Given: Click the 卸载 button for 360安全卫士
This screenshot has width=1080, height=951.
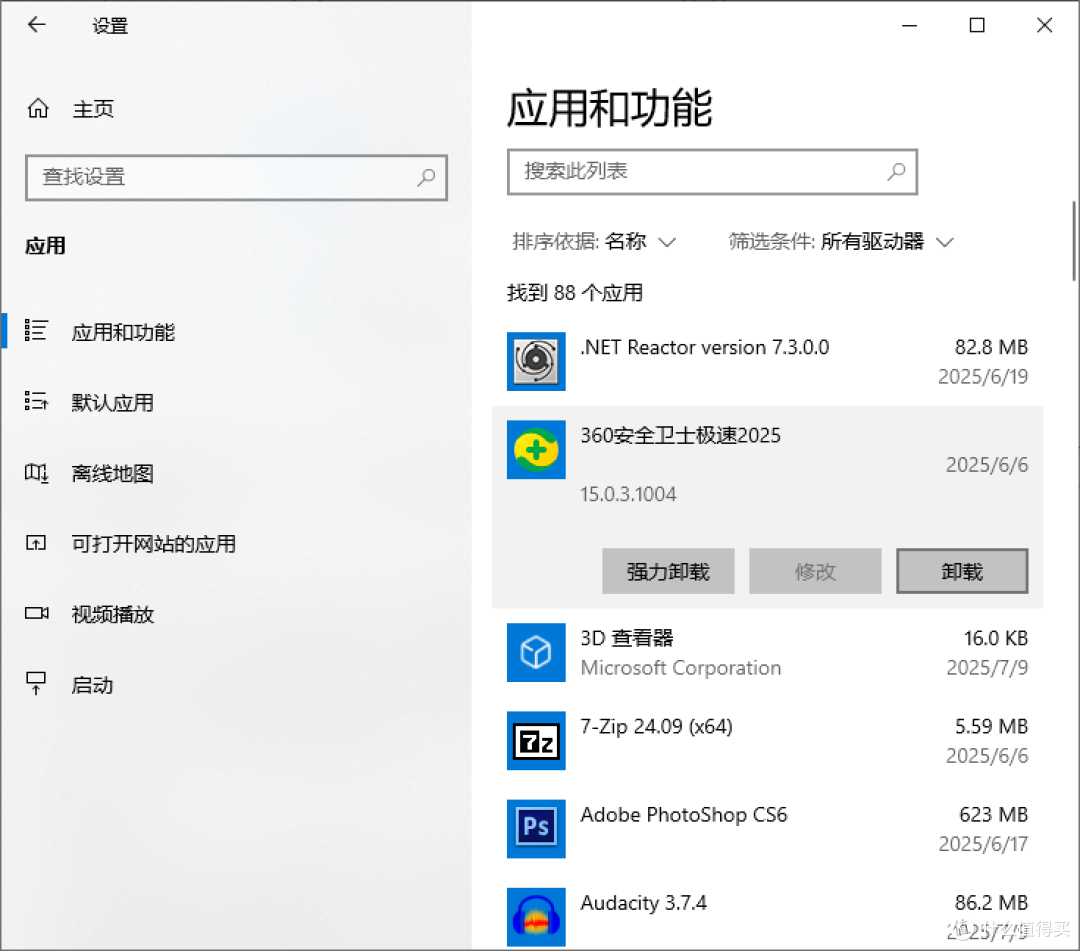Looking at the screenshot, I should tap(962, 571).
